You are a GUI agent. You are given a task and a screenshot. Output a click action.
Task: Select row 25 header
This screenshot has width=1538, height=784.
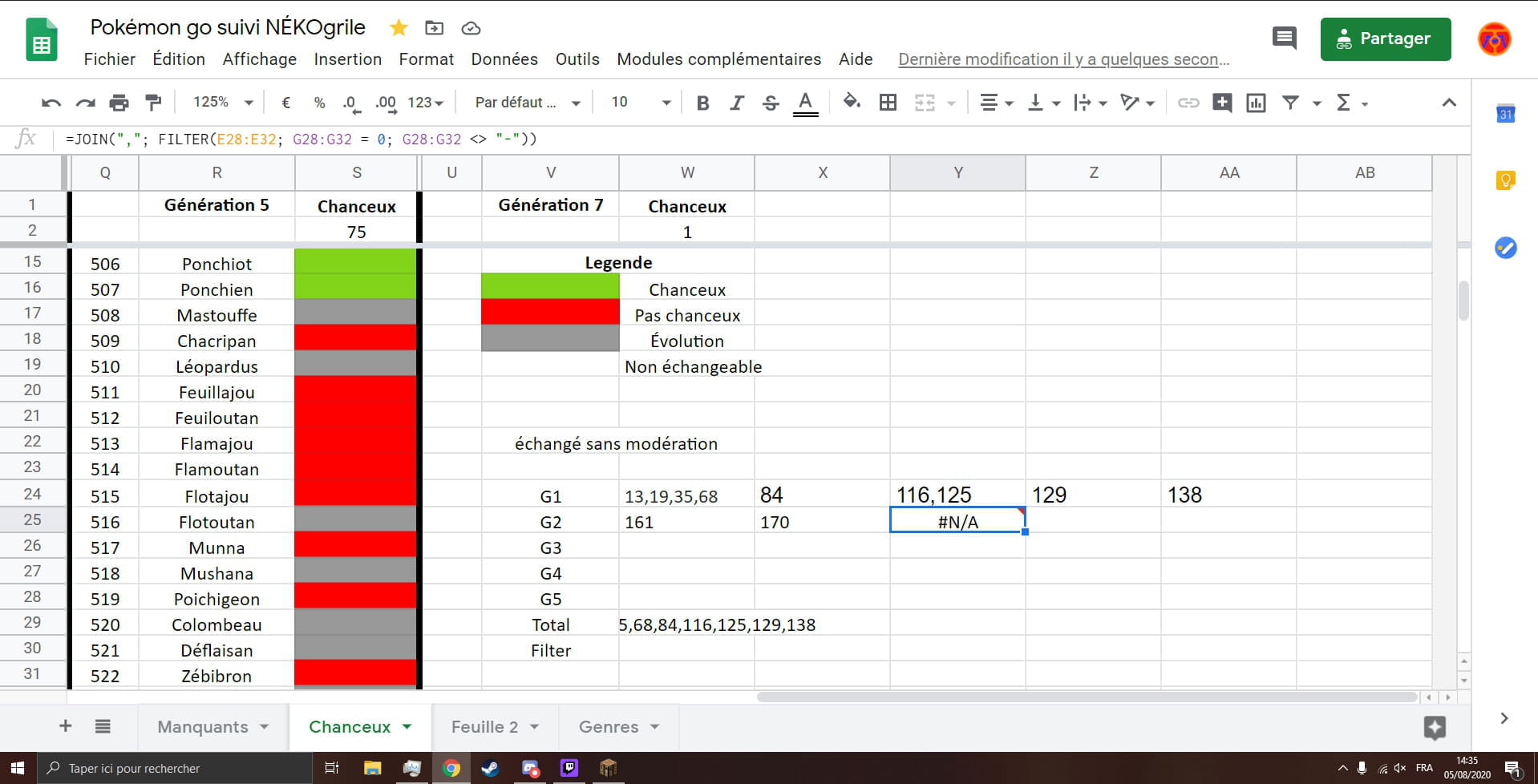(x=32, y=519)
